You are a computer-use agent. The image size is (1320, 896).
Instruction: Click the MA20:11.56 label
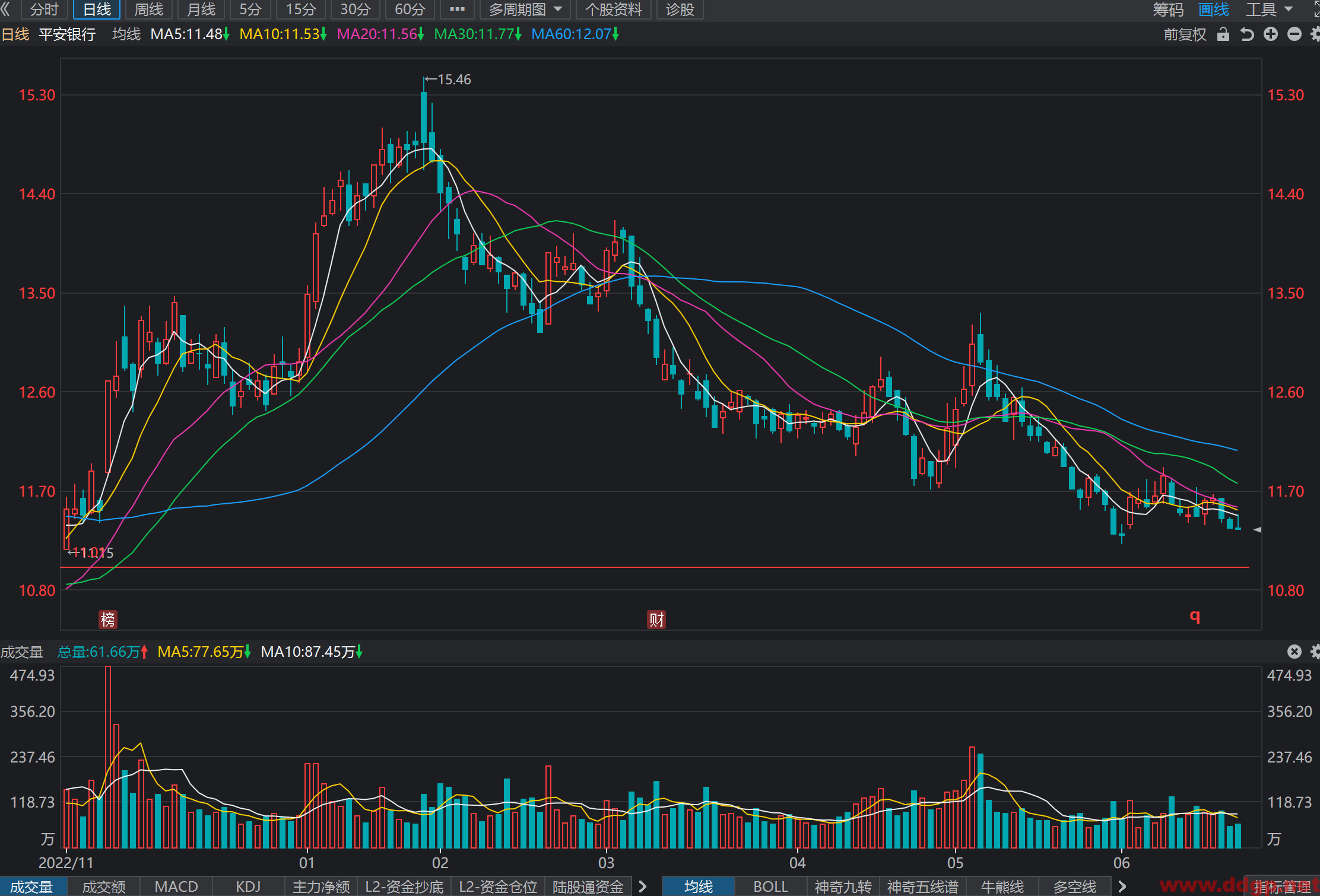pos(380,34)
